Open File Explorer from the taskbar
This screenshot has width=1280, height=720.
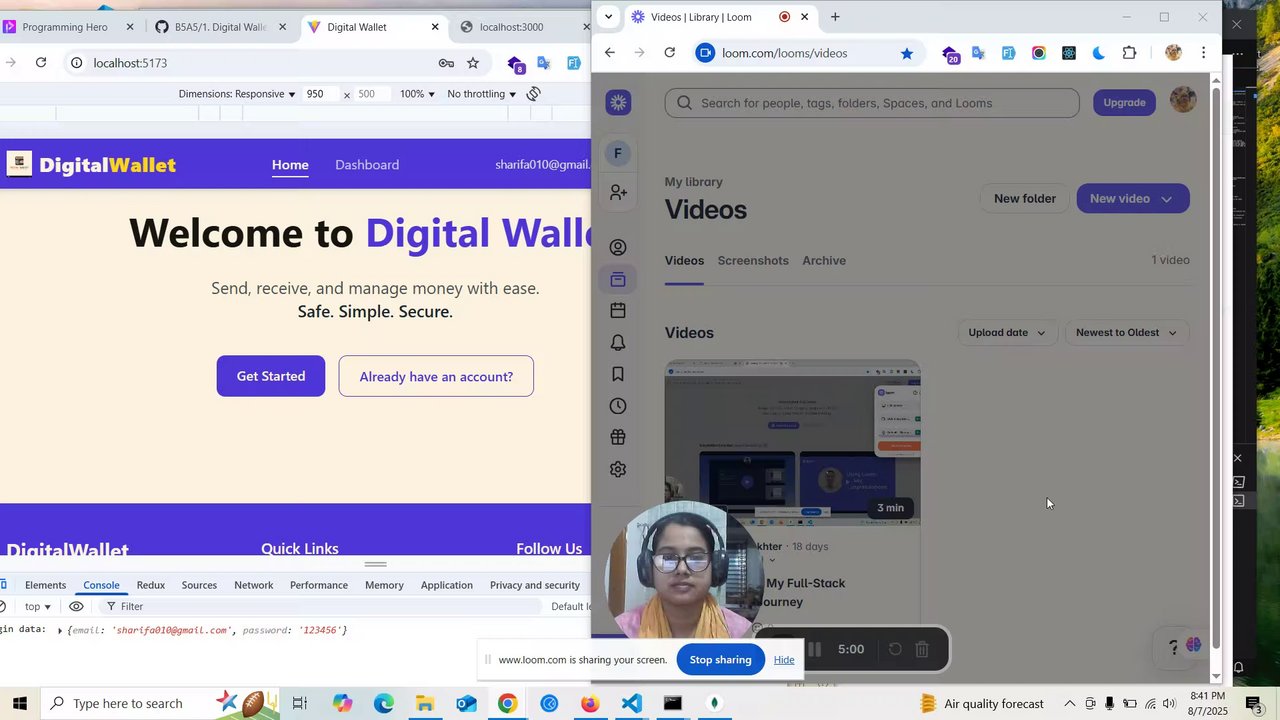click(x=425, y=703)
